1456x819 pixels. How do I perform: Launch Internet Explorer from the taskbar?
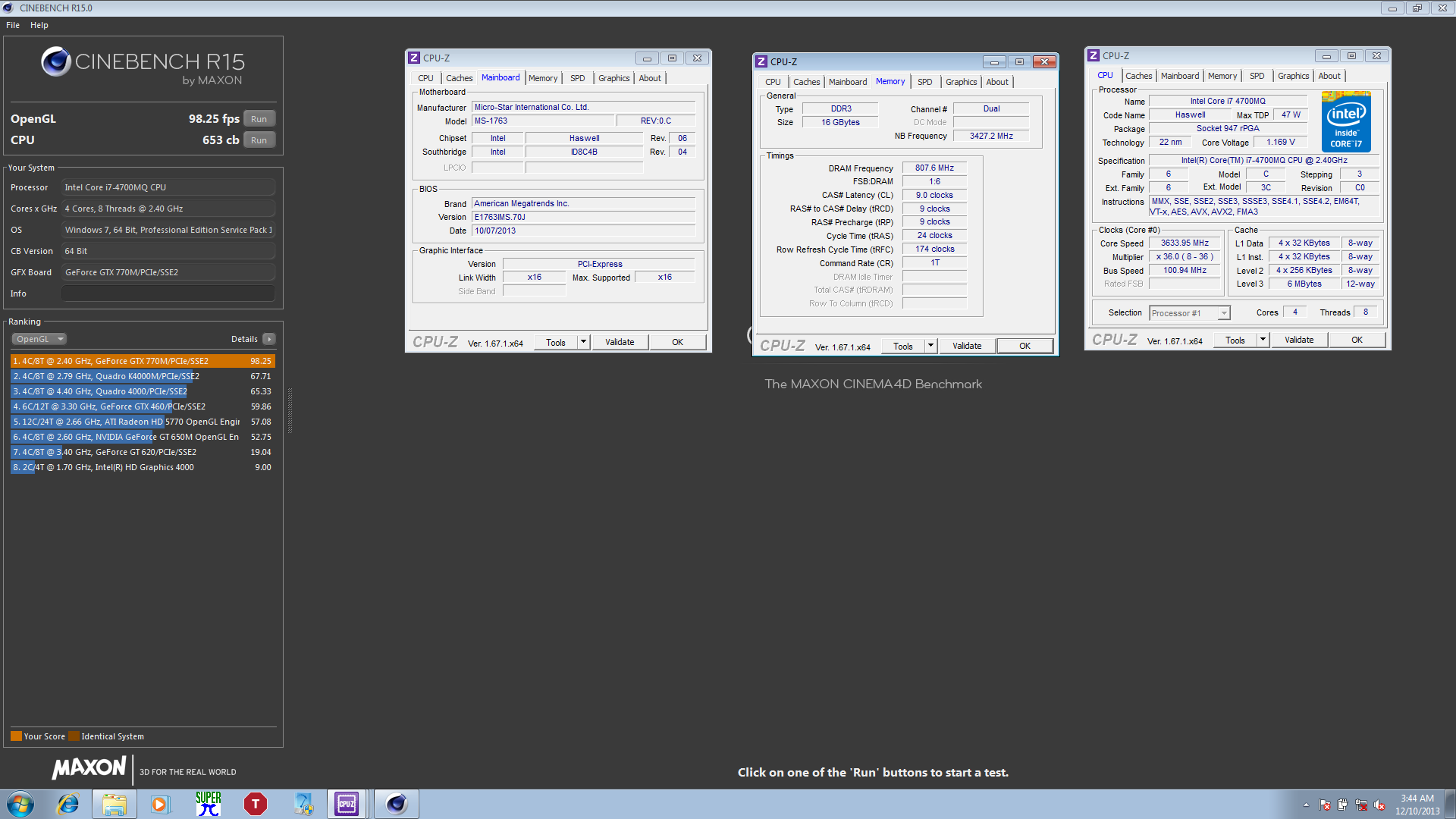click(68, 804)
